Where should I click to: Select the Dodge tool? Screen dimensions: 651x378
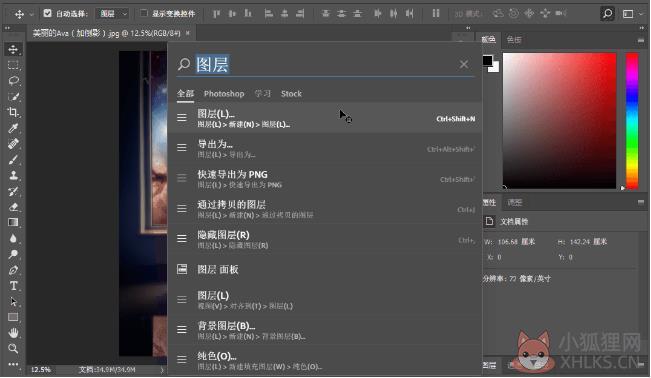13,254
